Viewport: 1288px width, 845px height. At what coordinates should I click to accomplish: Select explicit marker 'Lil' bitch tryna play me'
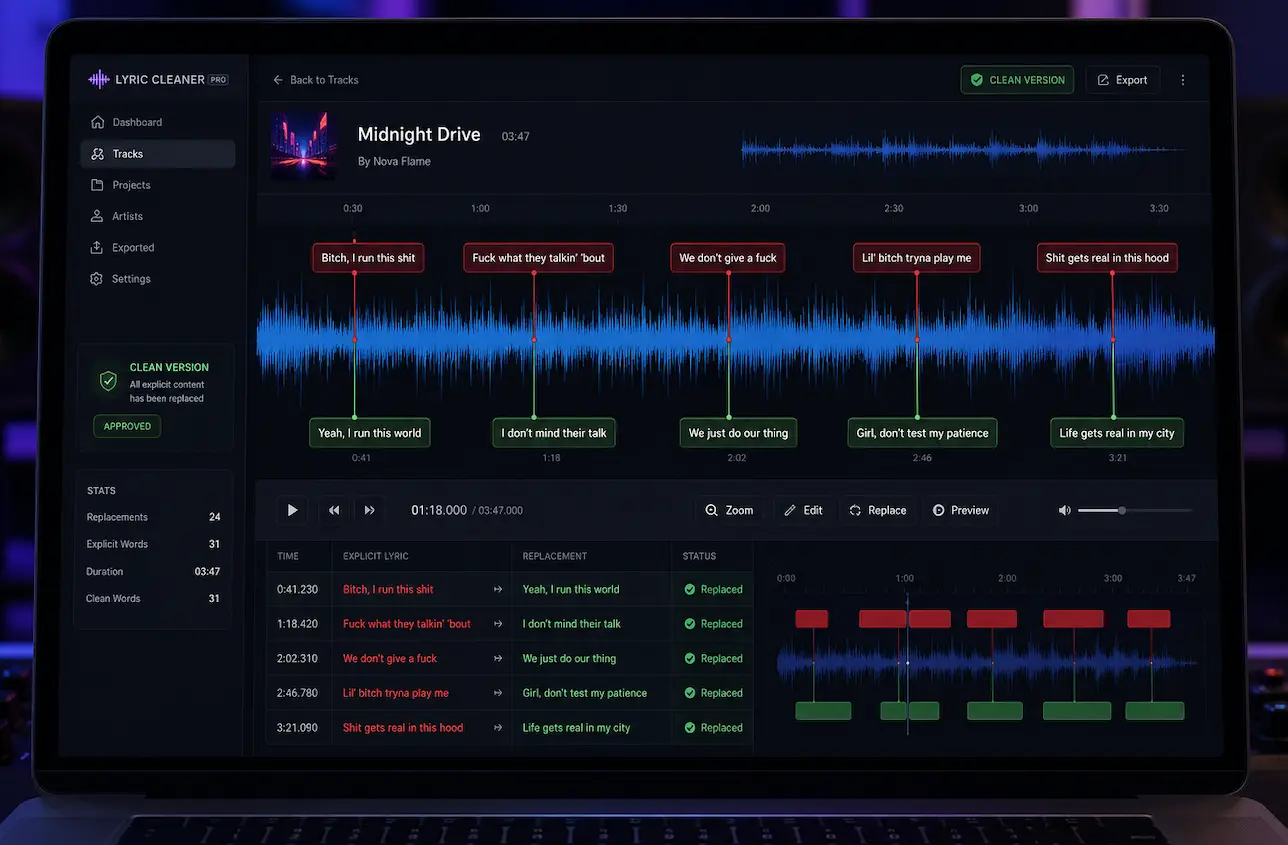coord(917,258)
